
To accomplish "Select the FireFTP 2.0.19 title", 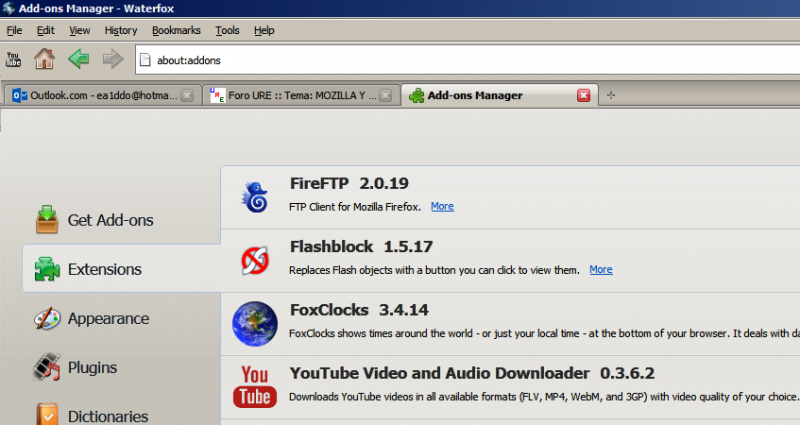I will pos(349,183).
